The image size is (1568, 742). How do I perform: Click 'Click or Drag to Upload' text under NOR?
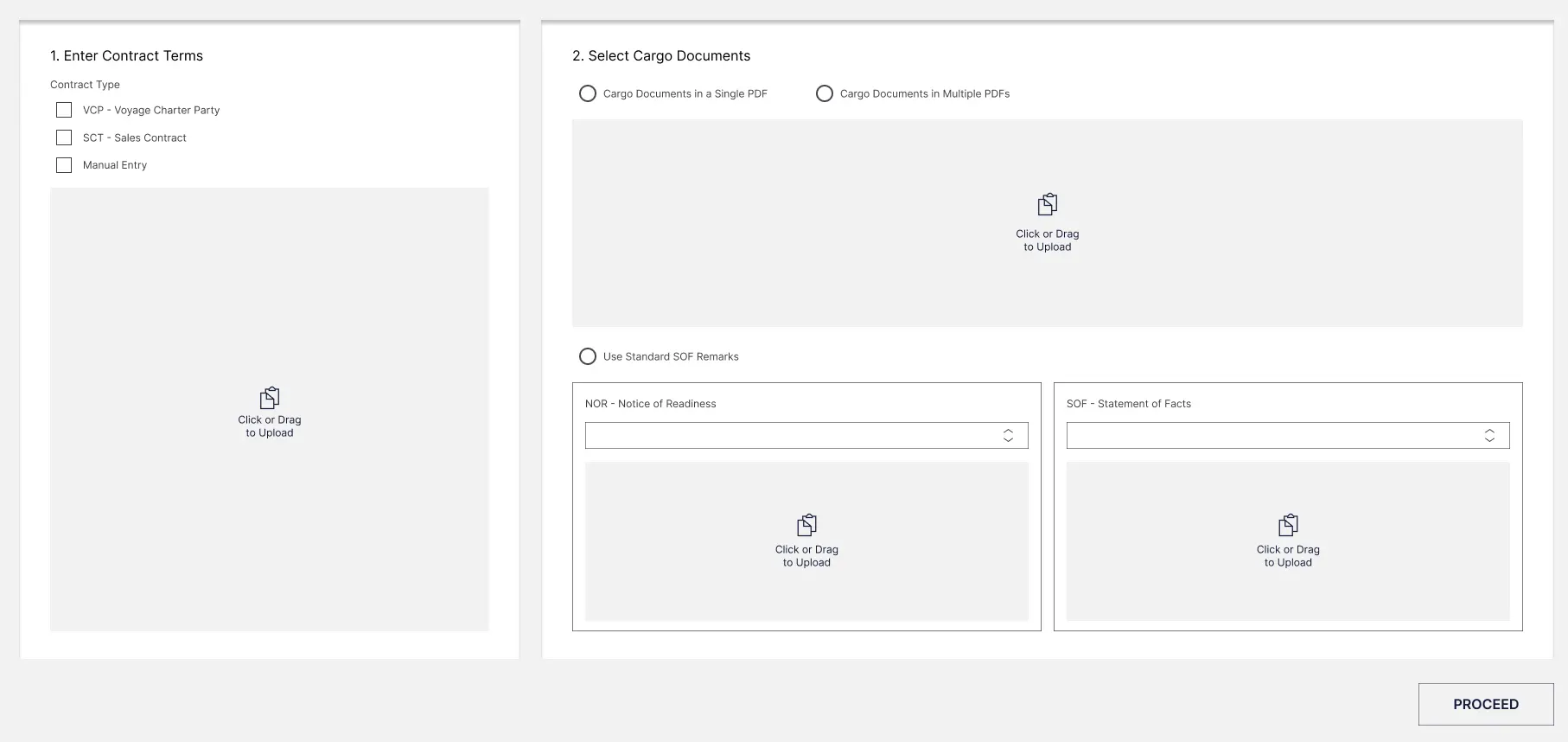pos(806,556)
